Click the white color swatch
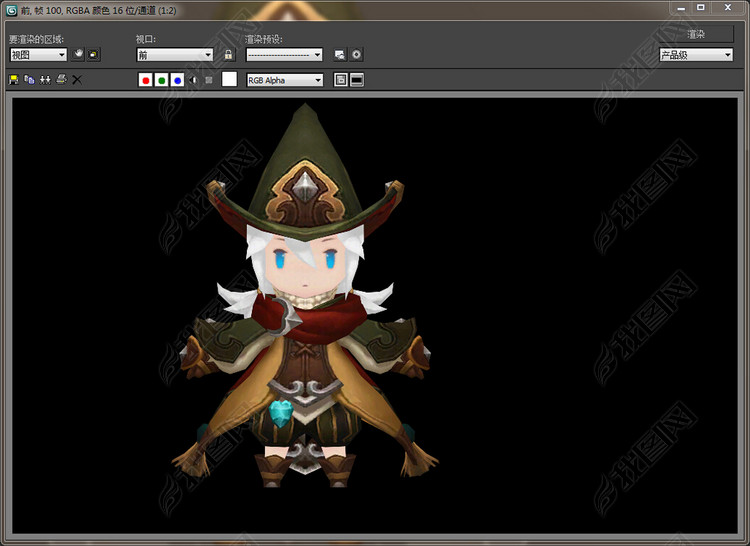 click(229, 80)
